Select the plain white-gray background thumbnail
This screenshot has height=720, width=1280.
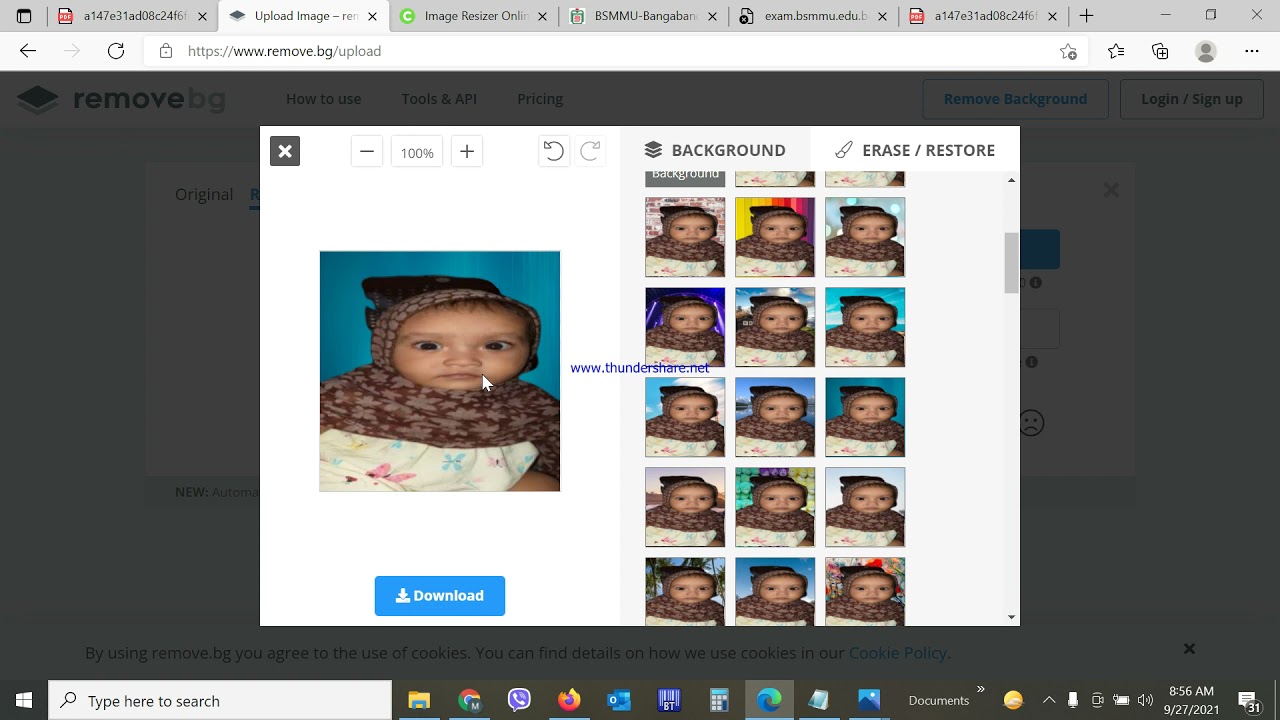coord(865,507)
